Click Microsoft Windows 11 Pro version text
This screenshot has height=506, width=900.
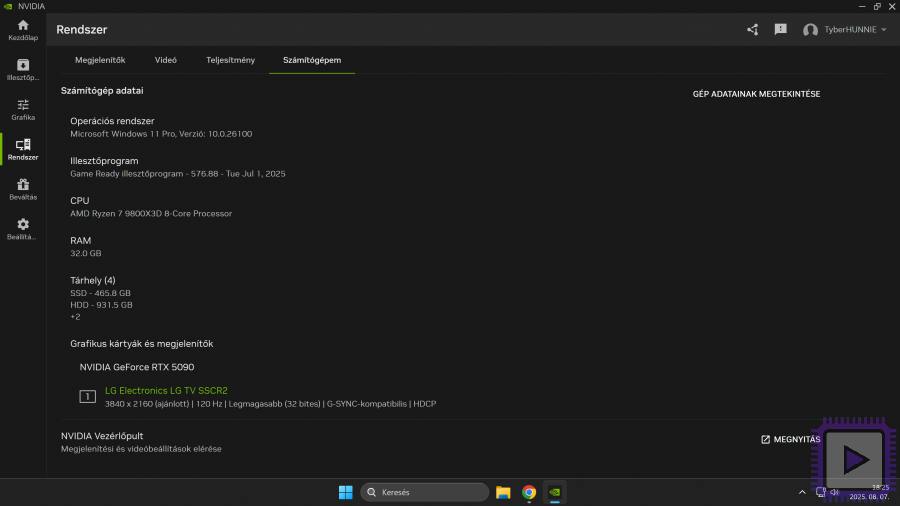(x=161, y=134)
